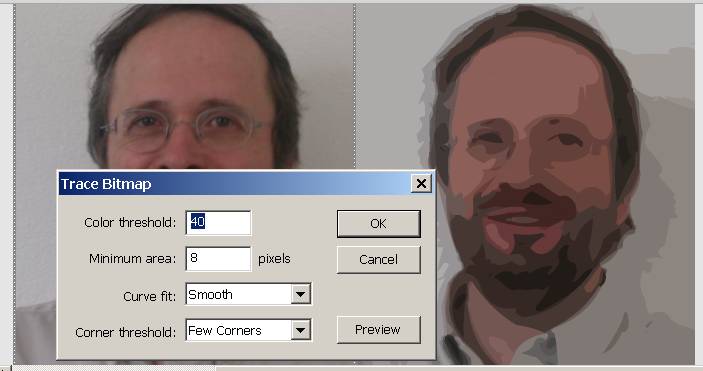Click the Preview button

point(378,330)
